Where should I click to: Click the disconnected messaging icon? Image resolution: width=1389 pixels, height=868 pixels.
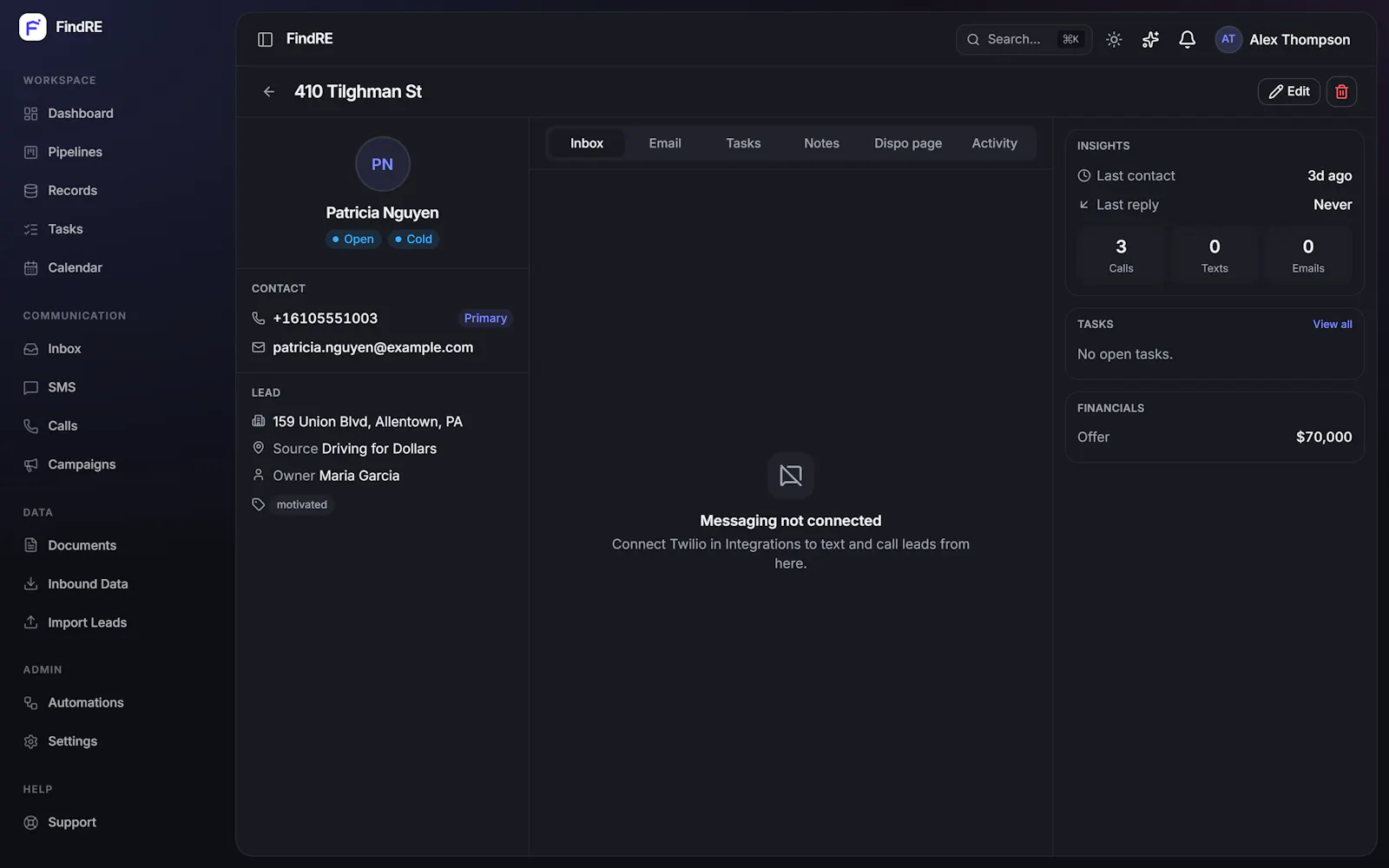pos(791,475)
